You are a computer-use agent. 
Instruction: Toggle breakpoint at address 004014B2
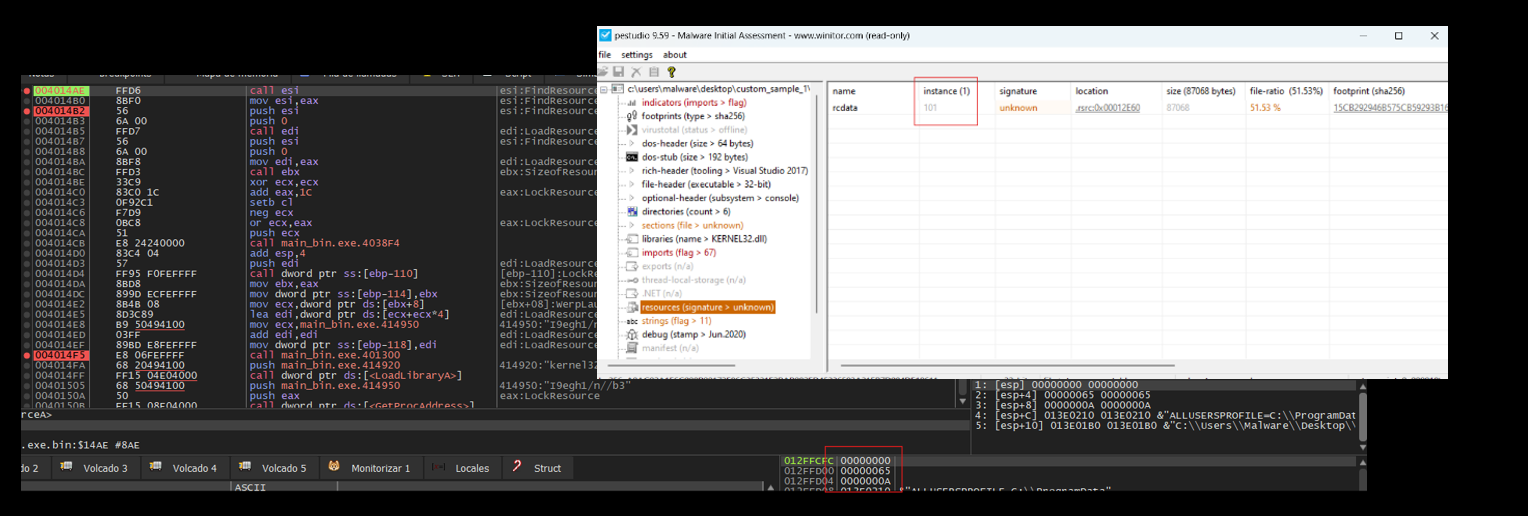point(27,111)
